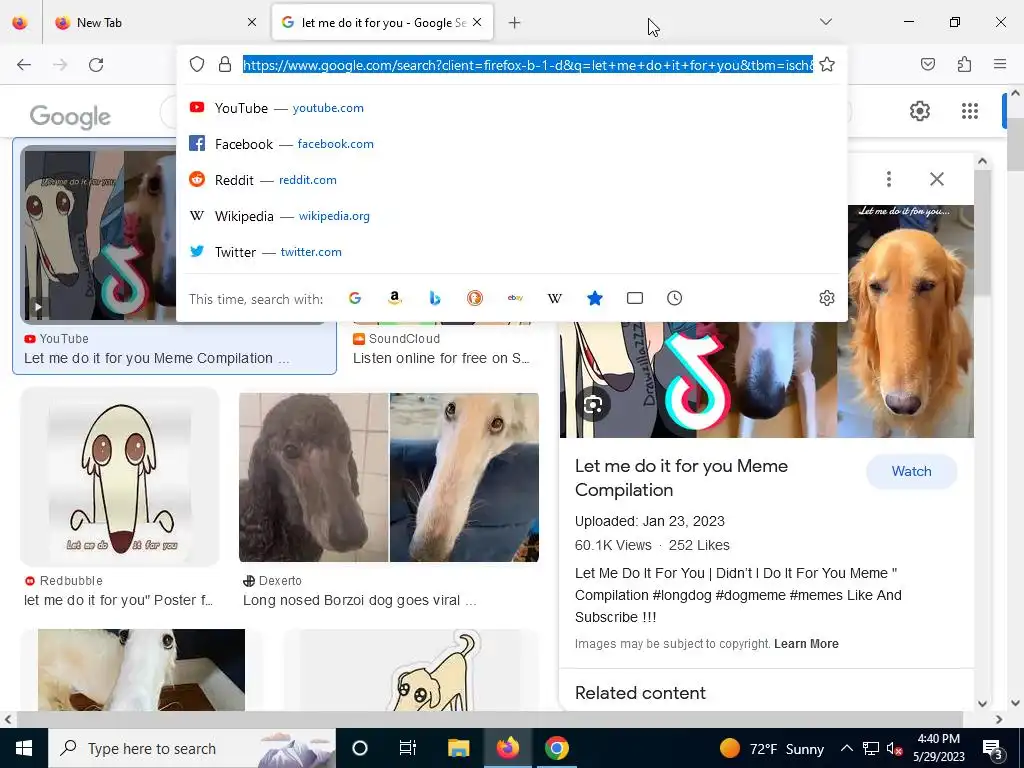This screenshot has width=1024, height=768.
Task: Select the 'let me do it for you' tab
Action: (x=382, y=22)
